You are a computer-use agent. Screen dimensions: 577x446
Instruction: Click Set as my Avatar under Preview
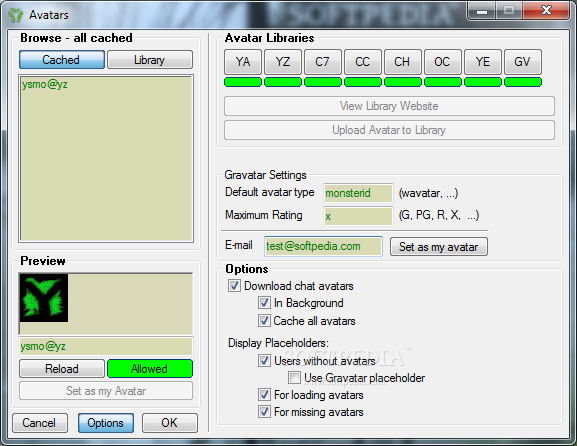coord(106,391)
